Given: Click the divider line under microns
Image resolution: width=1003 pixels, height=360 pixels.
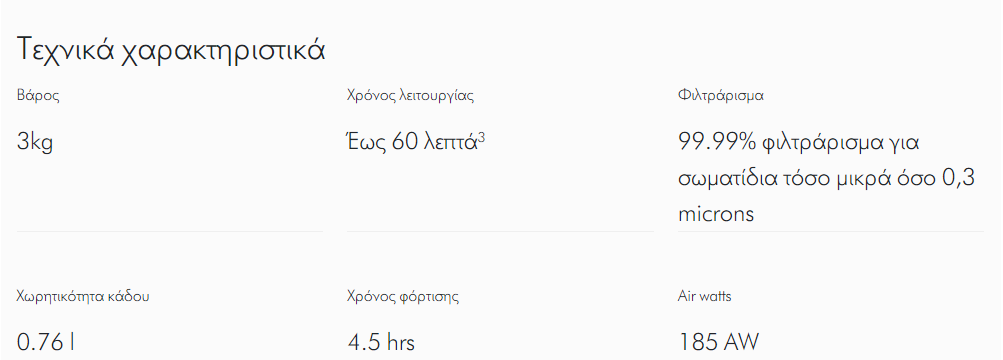Looking at the screenshot, I should point(831,231).
